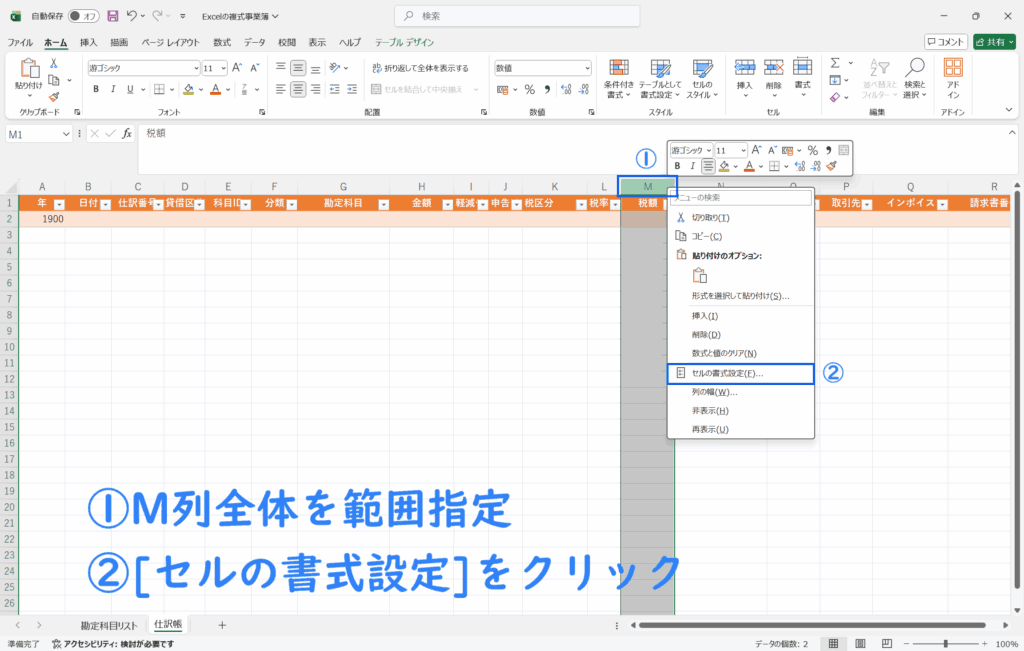1024x651 pixels.
Task: Click the アドイン add-ins icon
Action: (953, 76)
